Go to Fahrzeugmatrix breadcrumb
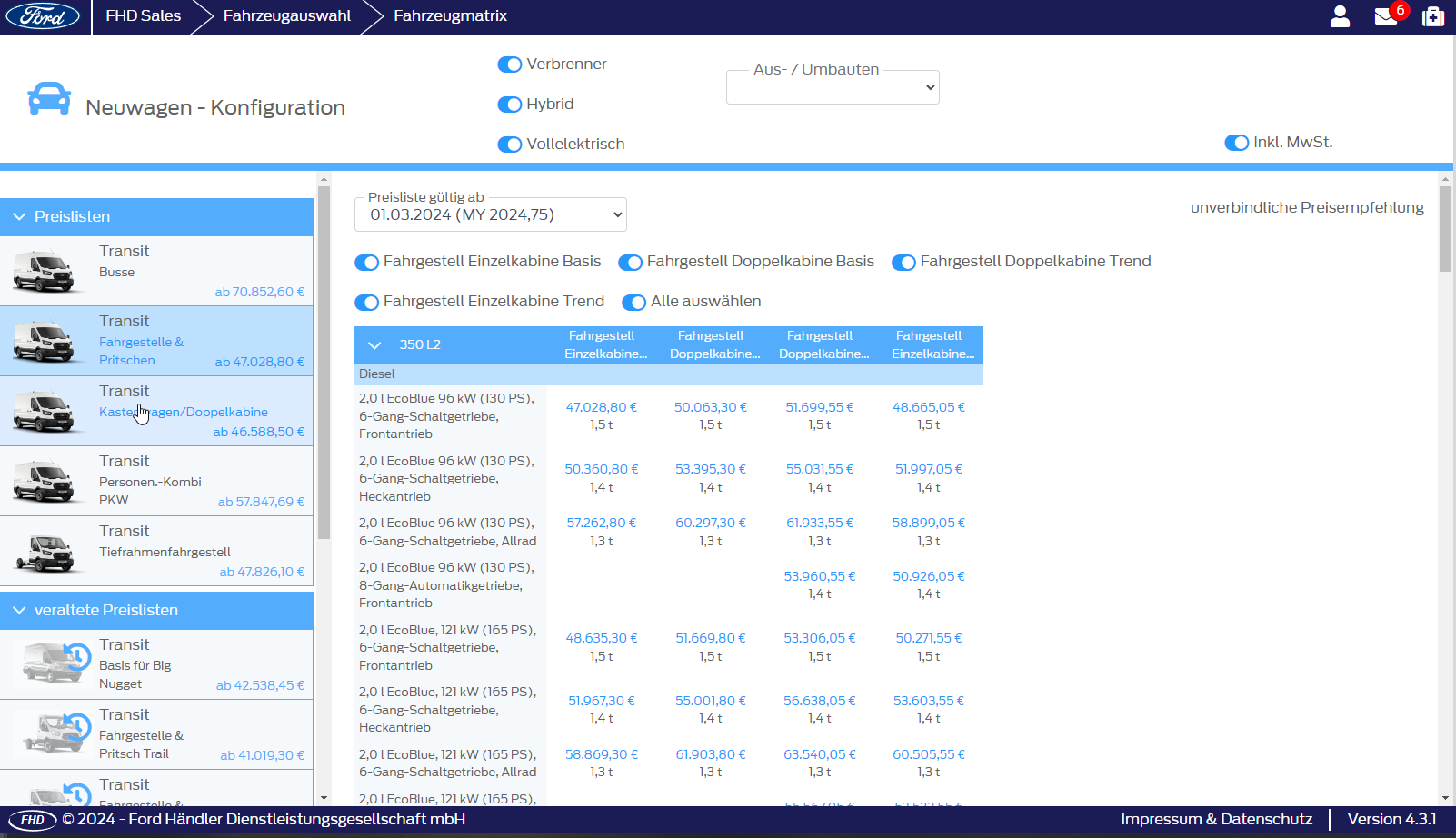This screenshot has height=838, width=1456. pos(450,15)
